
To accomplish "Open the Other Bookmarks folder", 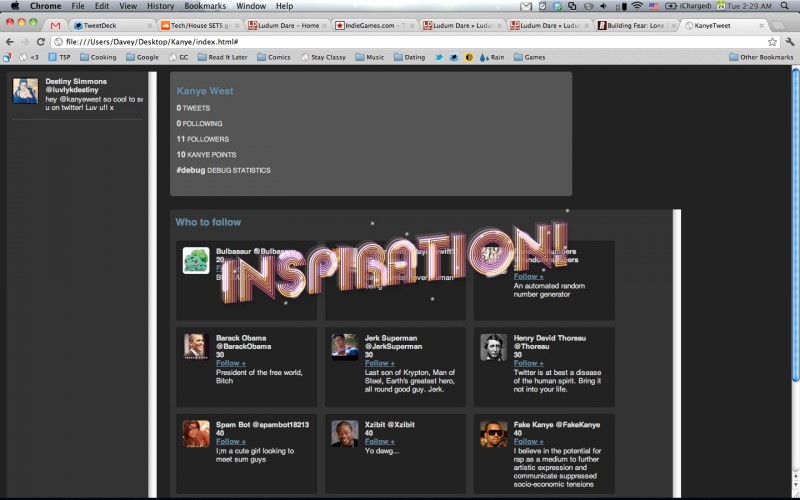I will tap(761, 57).
